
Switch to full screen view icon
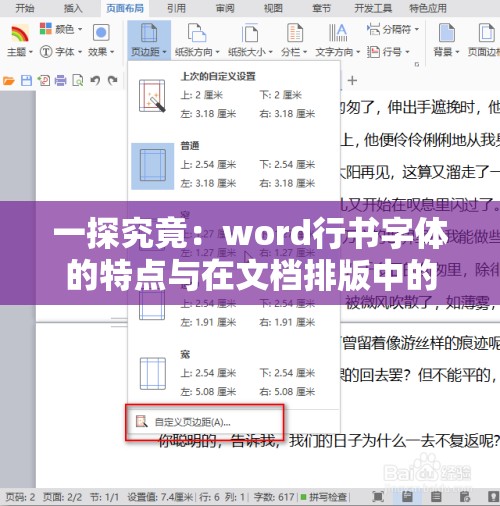pos(378,497)
